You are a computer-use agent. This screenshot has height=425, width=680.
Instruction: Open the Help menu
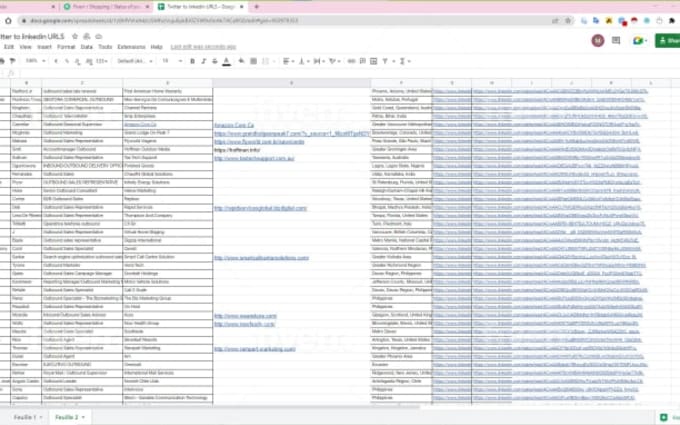coord(157,47)
